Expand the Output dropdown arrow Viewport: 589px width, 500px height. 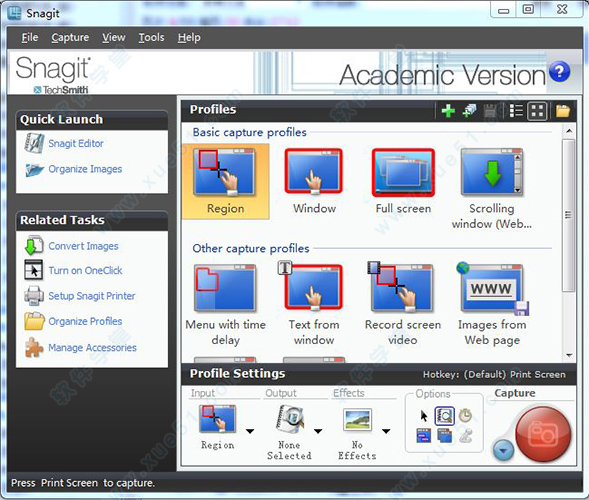318,431
